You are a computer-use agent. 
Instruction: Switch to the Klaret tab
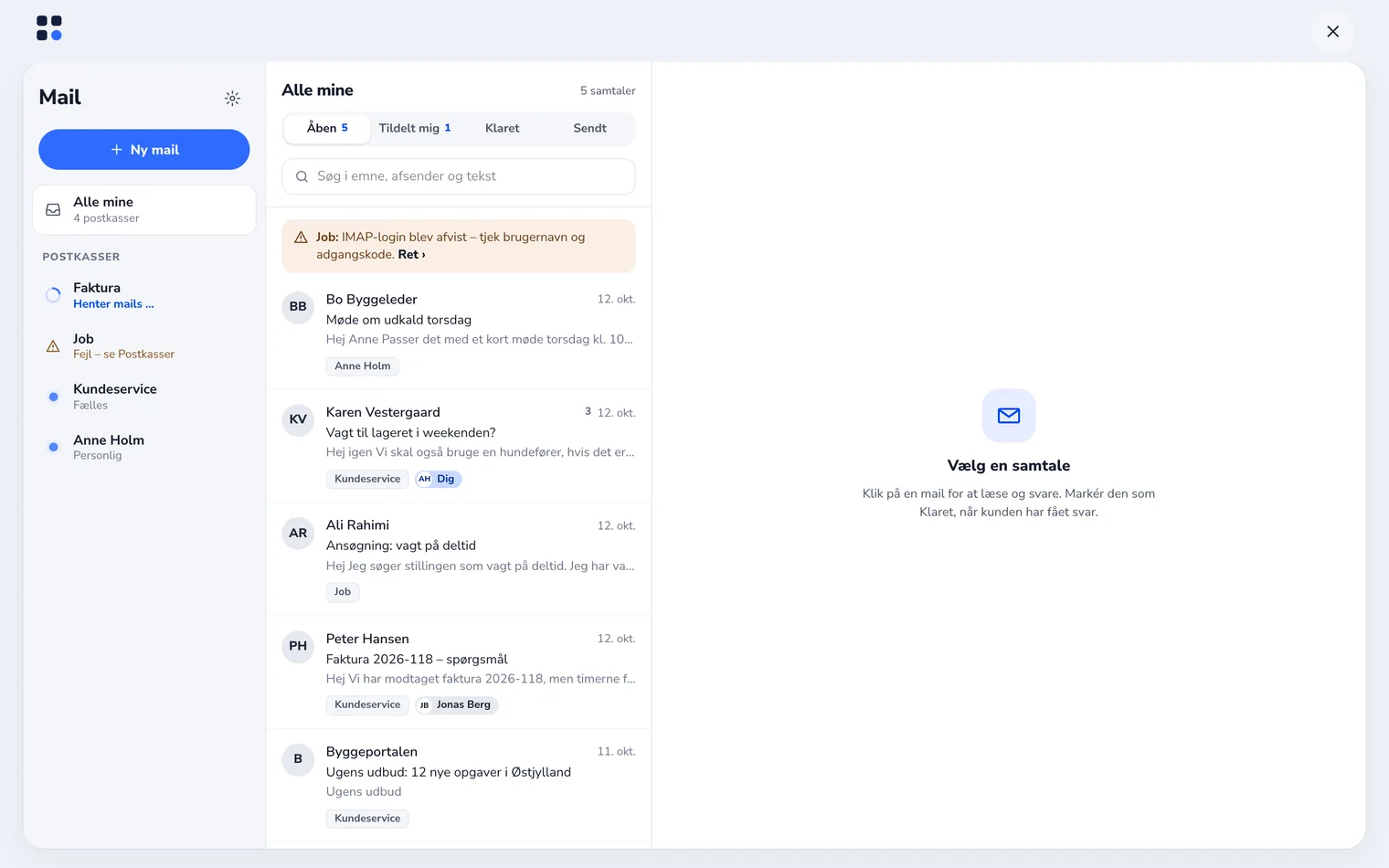coord(502,129)
